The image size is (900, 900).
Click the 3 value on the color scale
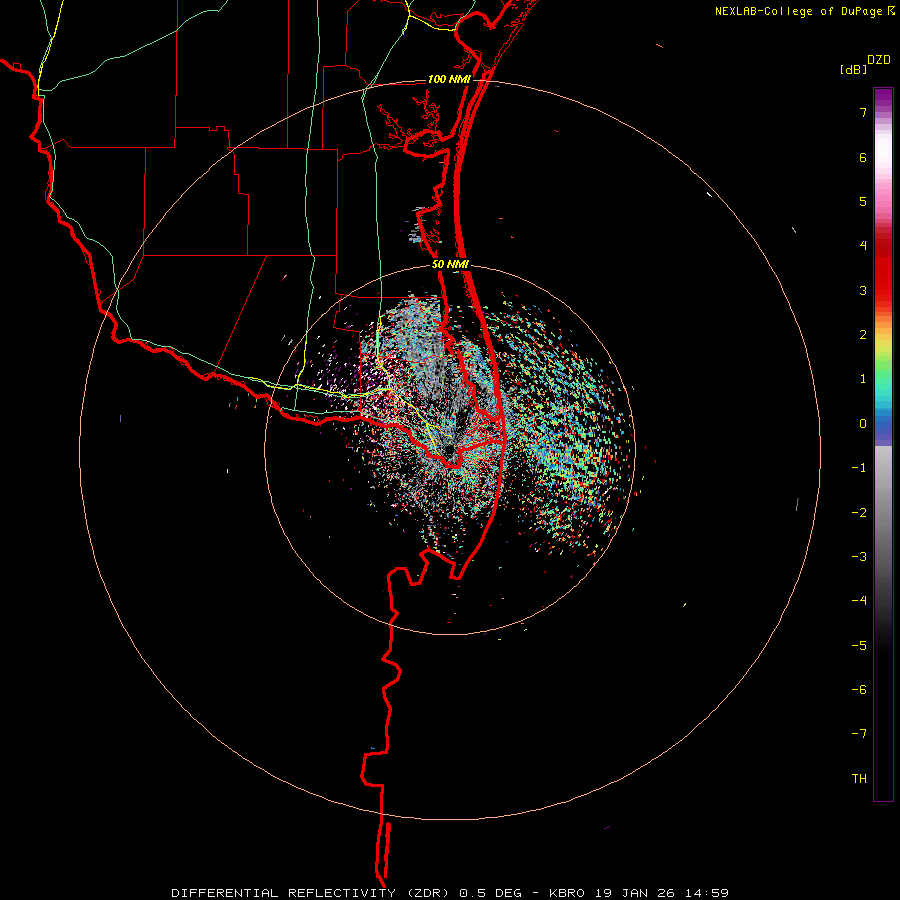(x=863, y=290)
